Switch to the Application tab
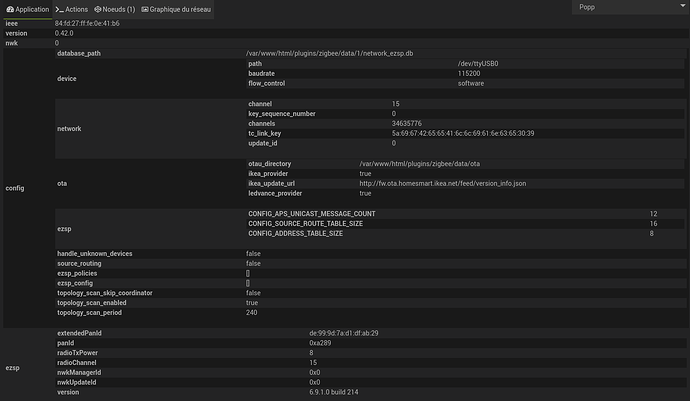This screenshot has width=690, height=401. point(27,9)
